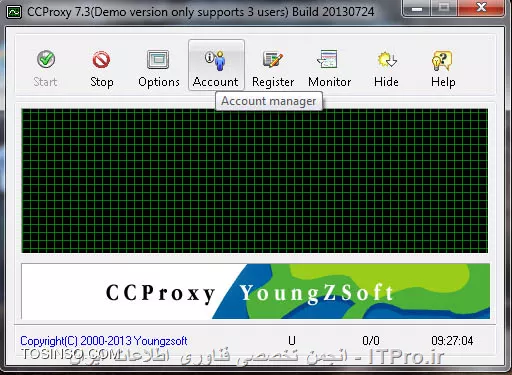The width and height of the screenshot is (512, 375).
Task: Click the 0/0 connection counter
Action: pyautogui.click(x=371, y=341)
